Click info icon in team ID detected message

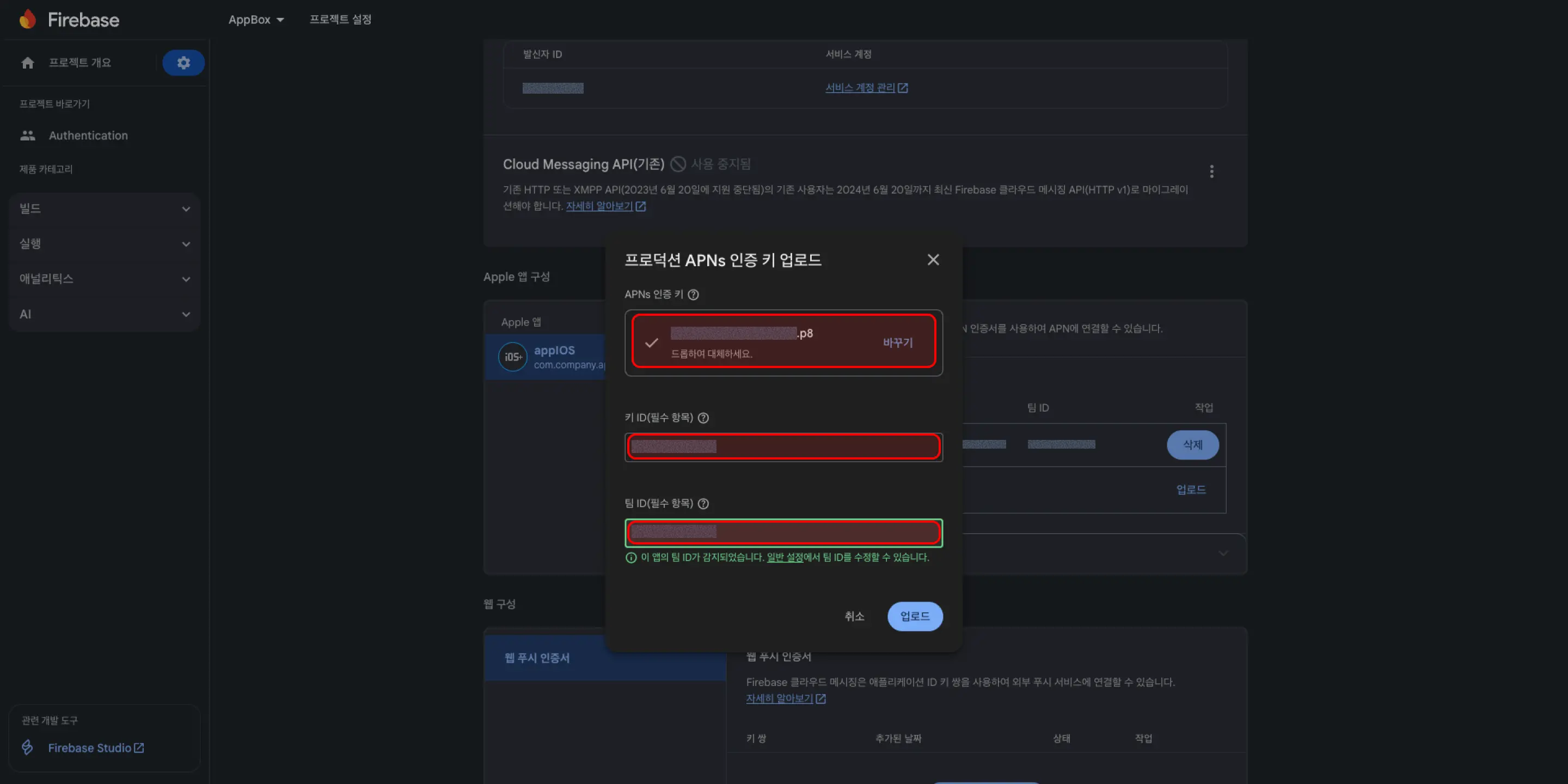631,558
